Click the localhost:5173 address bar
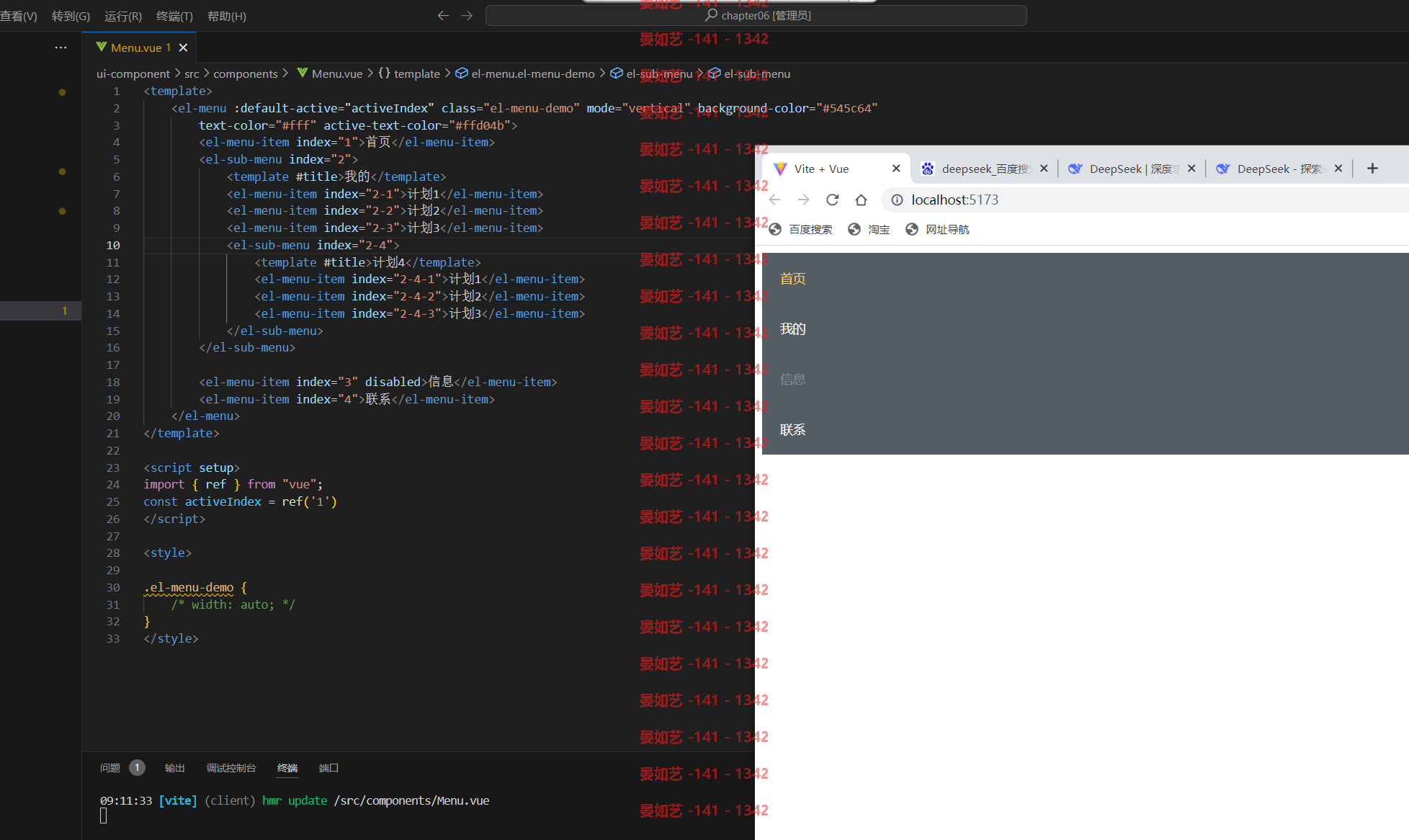 (1145, 200)
